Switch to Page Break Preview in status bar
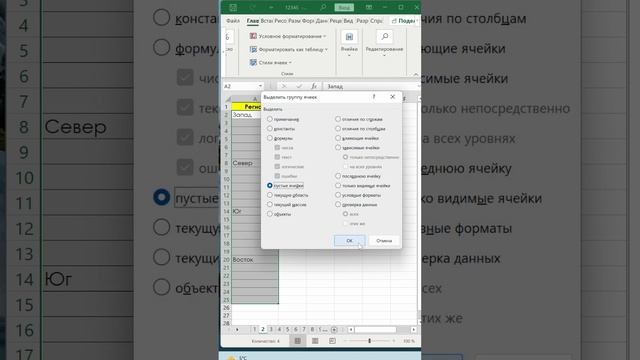The height and width of the screenshot is (360, 640). [x=332, y=341]
